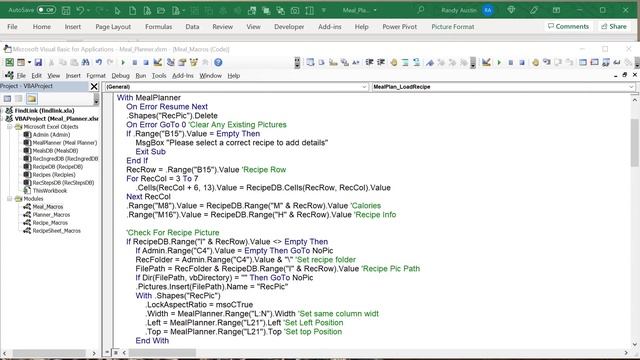This screenshot has width=640, height=360.
Task: Open the Object Browser icon
Action: [x=193, y=62]
